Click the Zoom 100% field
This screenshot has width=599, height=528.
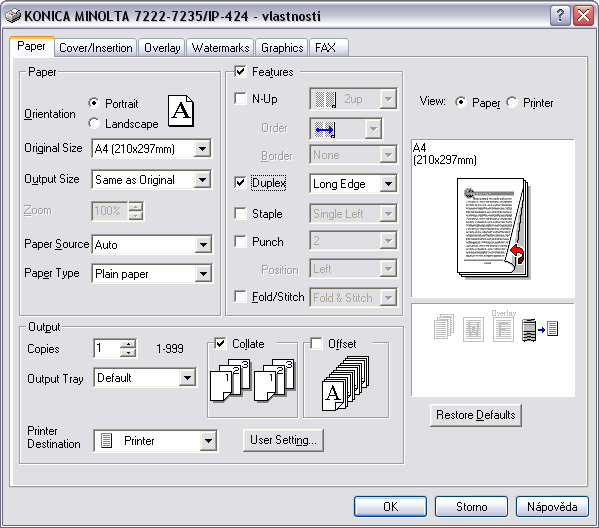point(110,211)
